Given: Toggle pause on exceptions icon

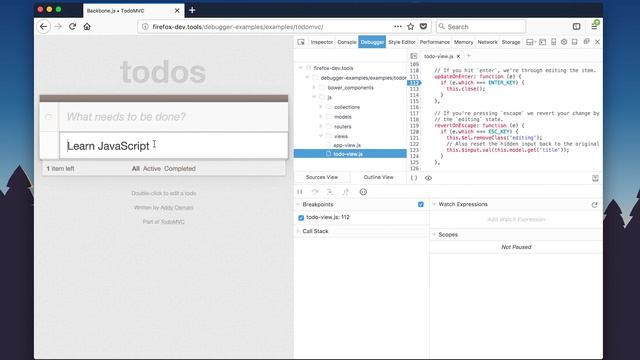Looking at the screenshot, I should pos(363,192).
